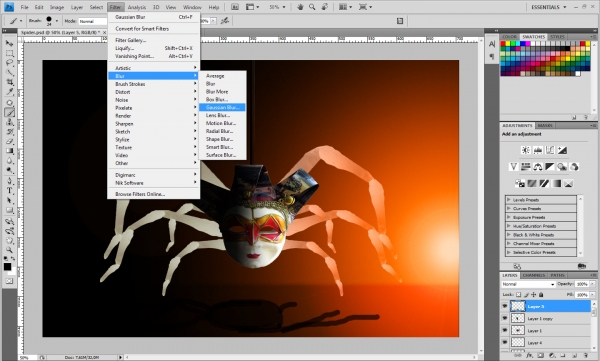This screenshot has height=361, width=600.
Task: Delete layer using the trash icon
Action: [x=585, y=356]
